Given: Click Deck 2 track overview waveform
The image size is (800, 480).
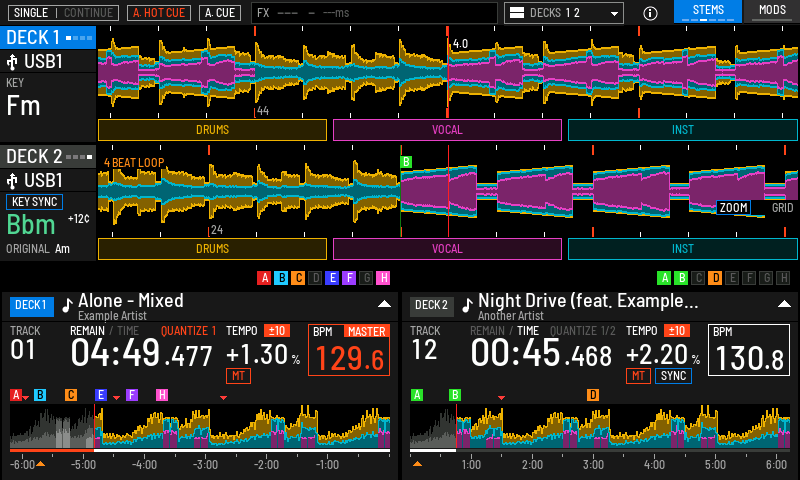Looking at the screenshot, I should (x=600, y=426).
